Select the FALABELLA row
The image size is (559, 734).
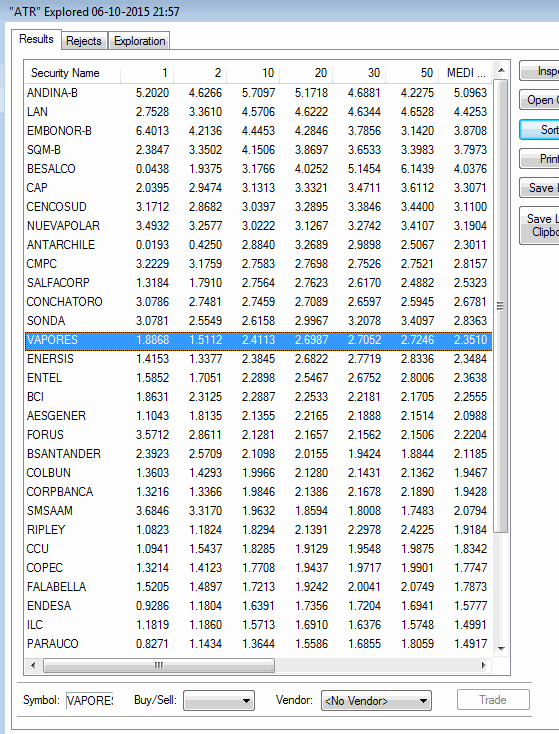point(258,587)
